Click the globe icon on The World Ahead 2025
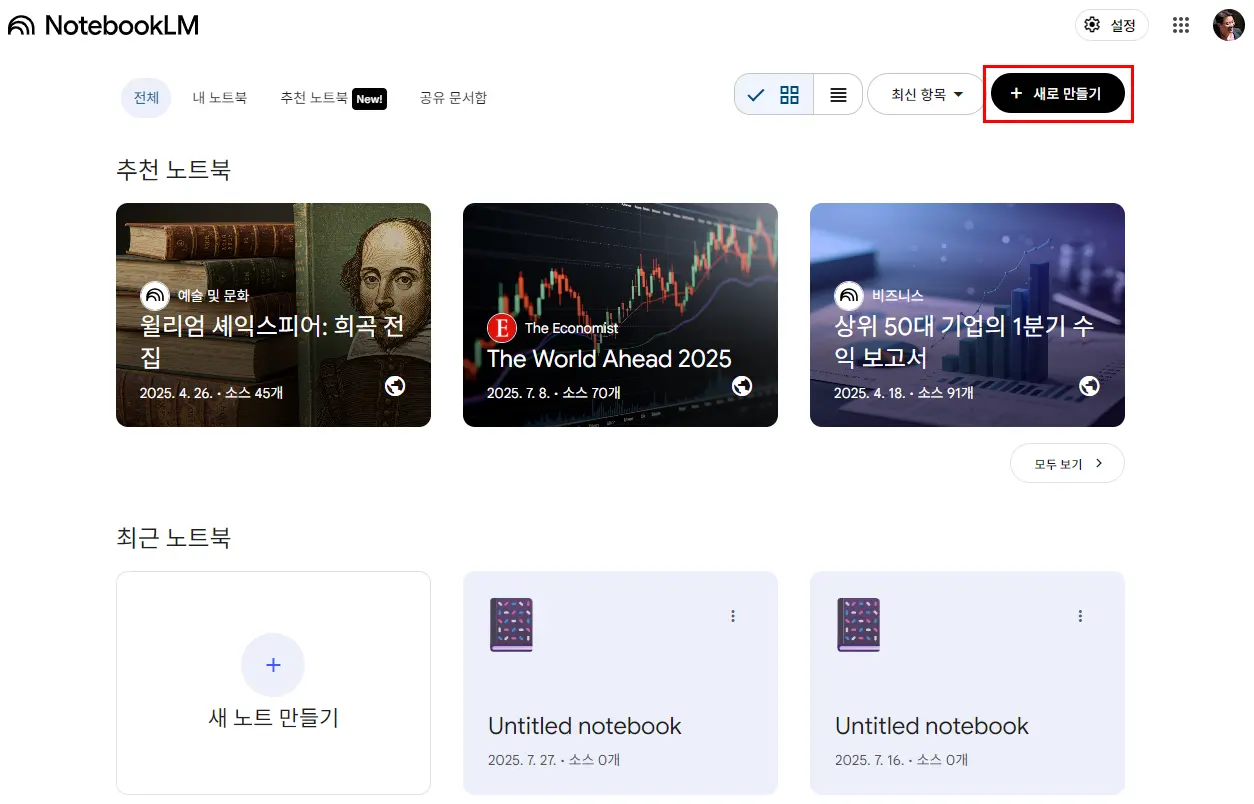 (x=741, y=386)
